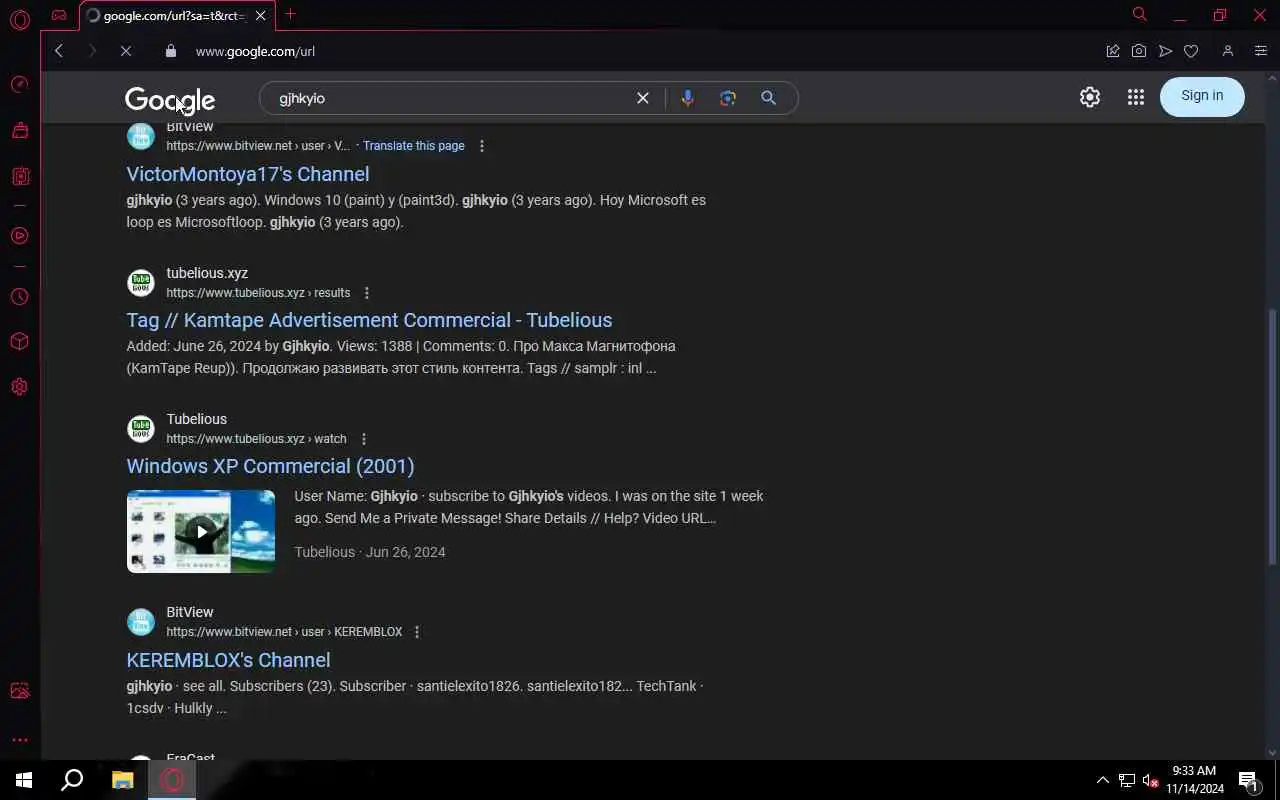Viewport: 1280px width, 800px height.
Task: Submit search with magnifier button
Action: coord(768,98)
